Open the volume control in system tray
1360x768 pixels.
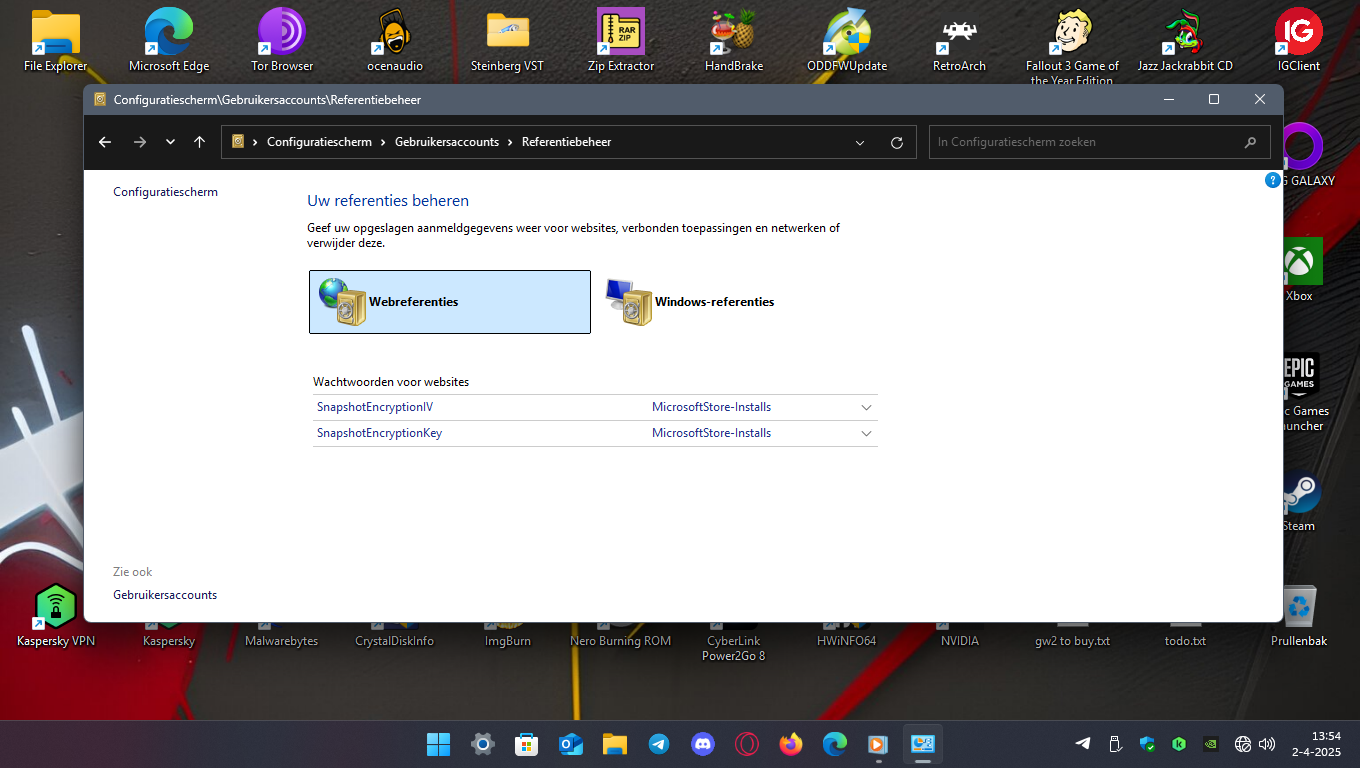click(x=1267, y=744)
